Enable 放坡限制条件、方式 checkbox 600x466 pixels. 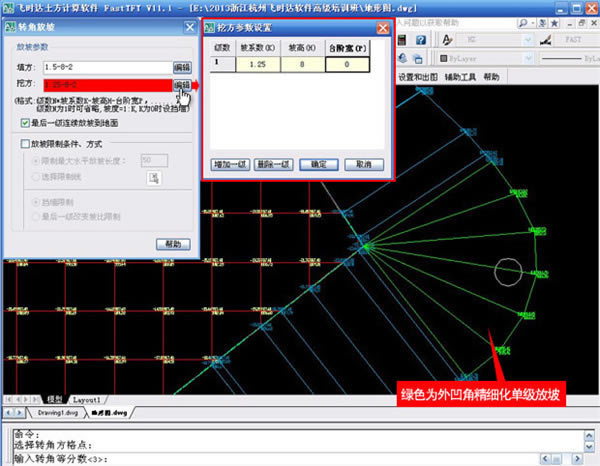(22, 144)
